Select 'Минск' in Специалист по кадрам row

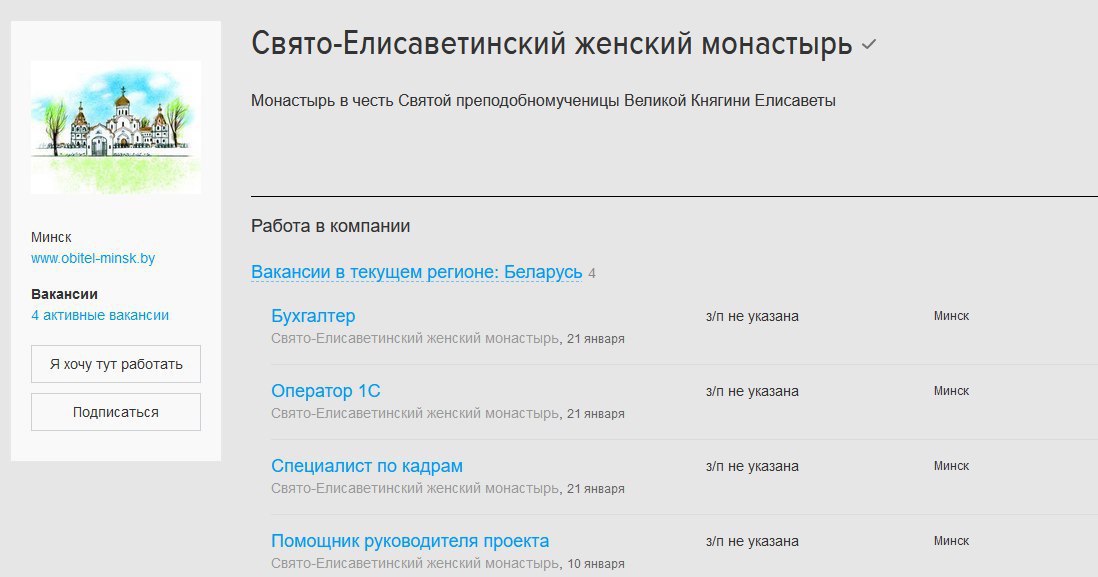tap(951, 466)
